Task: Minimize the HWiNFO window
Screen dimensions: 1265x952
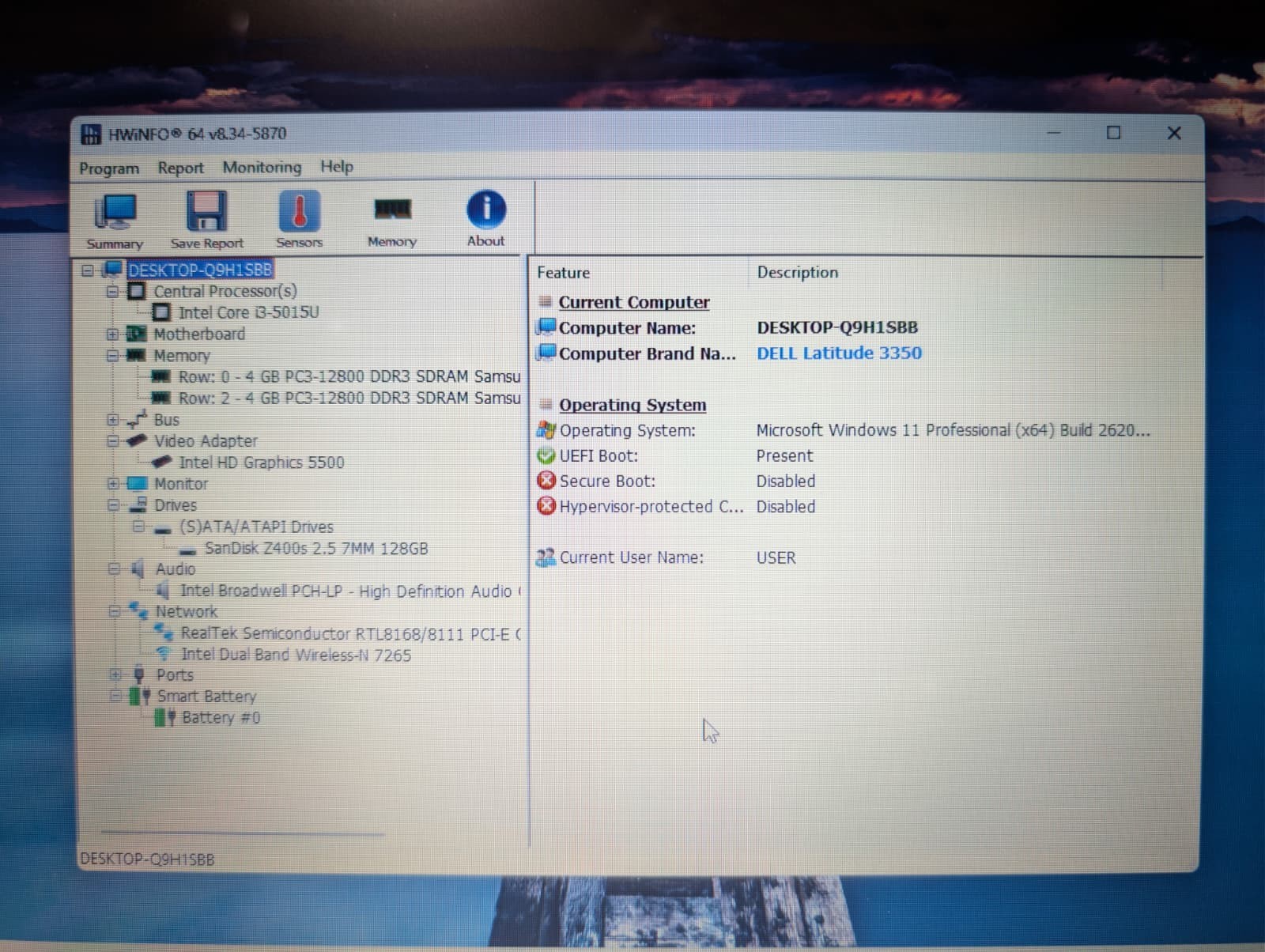Action: (1053, 133)
